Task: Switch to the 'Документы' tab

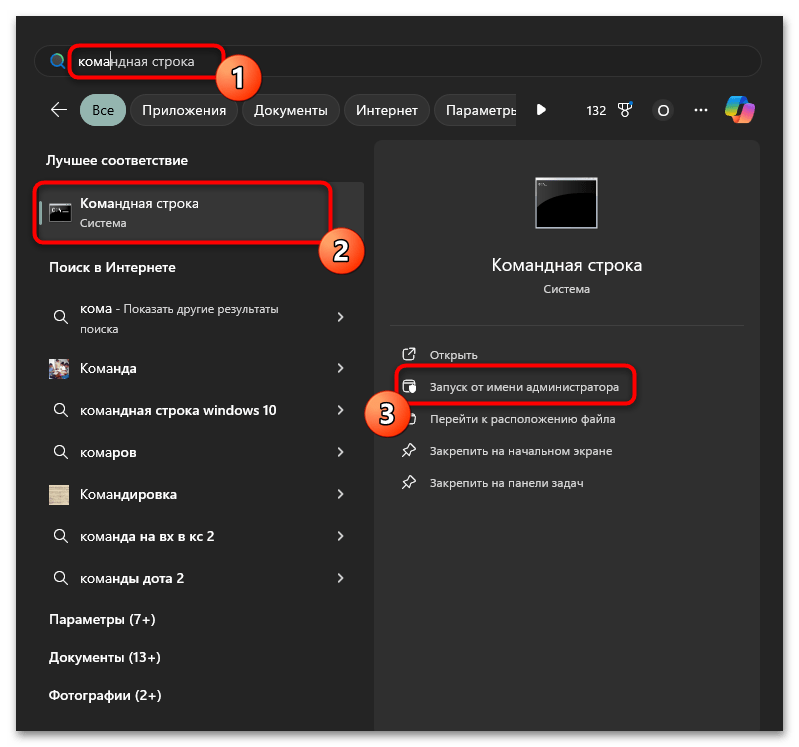Action: point(290,110)
